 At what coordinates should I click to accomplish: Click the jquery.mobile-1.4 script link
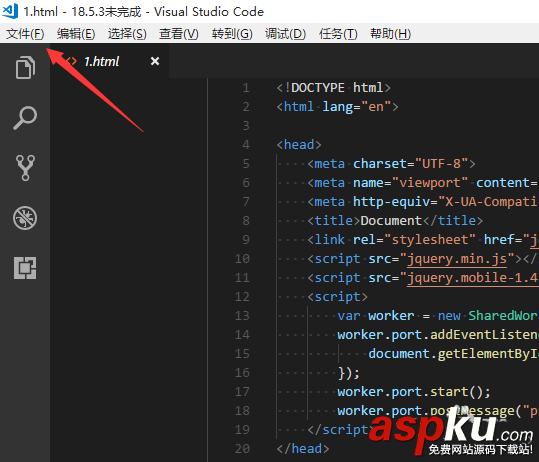(473, 278)
